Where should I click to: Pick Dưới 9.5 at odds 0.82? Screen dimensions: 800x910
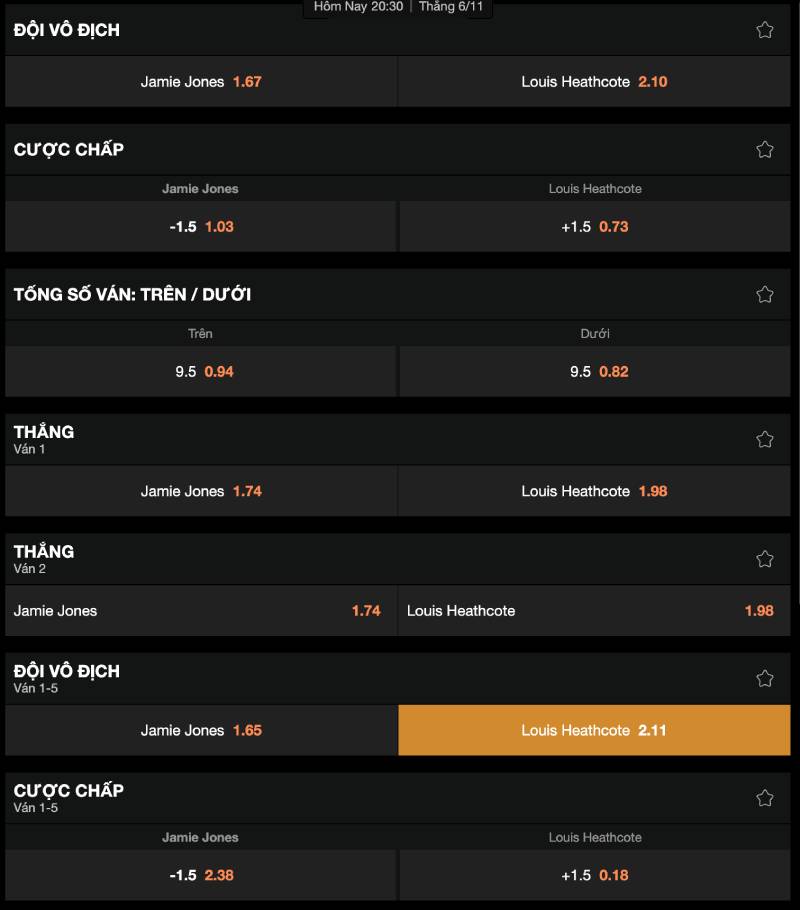[594, 372]
